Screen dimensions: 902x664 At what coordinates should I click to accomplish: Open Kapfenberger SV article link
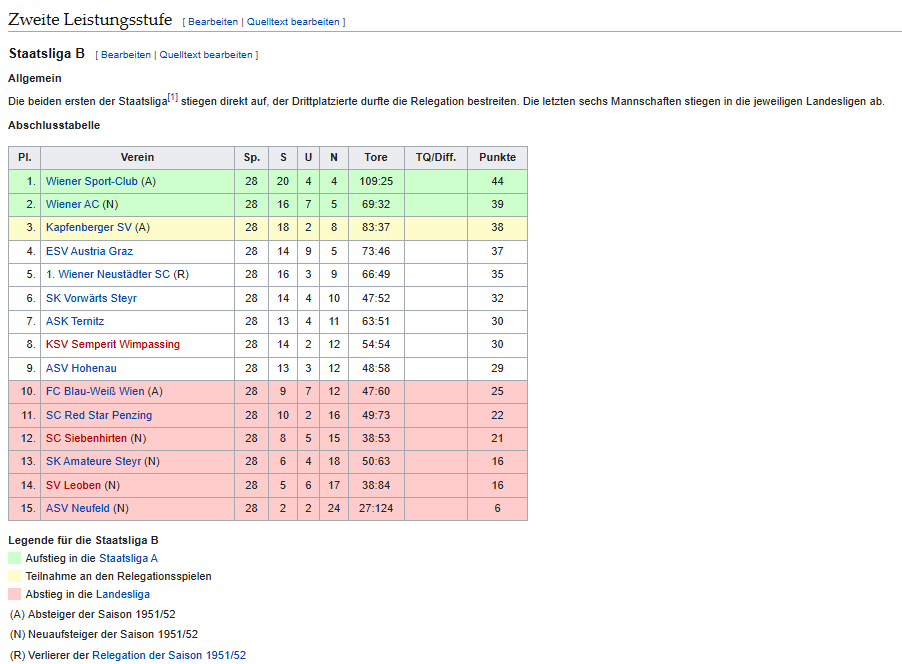tap(88, 228)
